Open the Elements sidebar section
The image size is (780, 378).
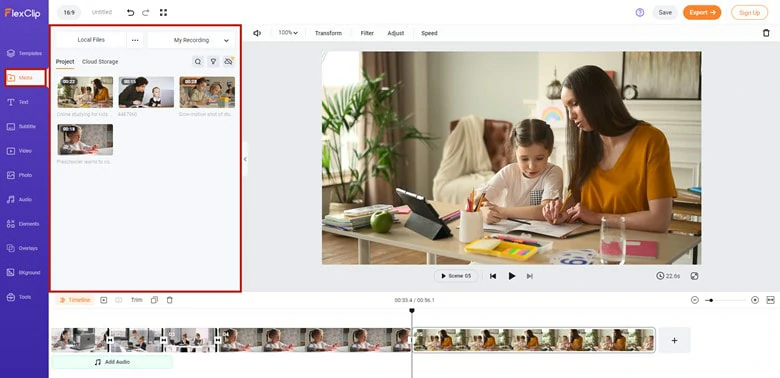[x=24, y=224]
